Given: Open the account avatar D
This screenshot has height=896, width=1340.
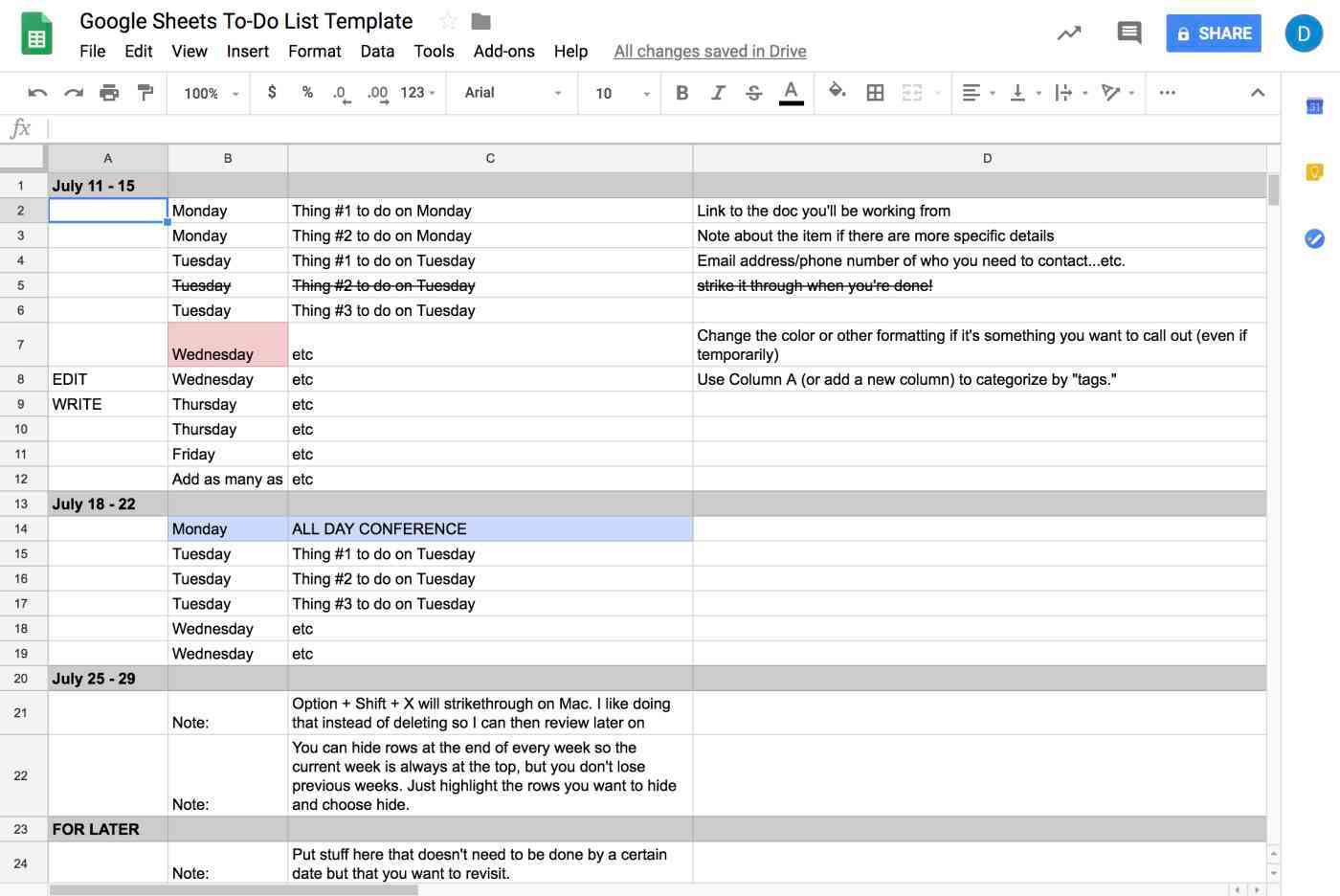Looking at the screenshot, I should coord(1304,34).
